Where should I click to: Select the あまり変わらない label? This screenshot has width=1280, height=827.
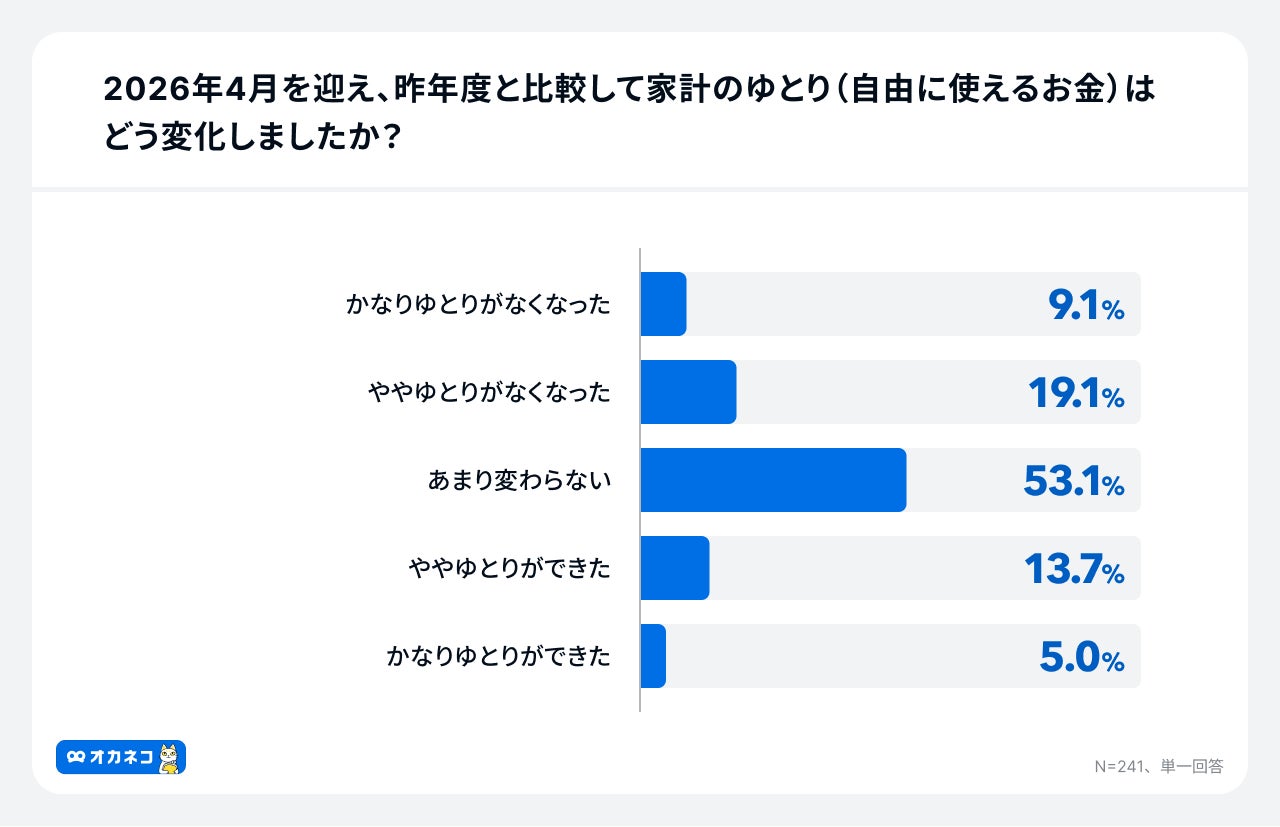point(519,481)
